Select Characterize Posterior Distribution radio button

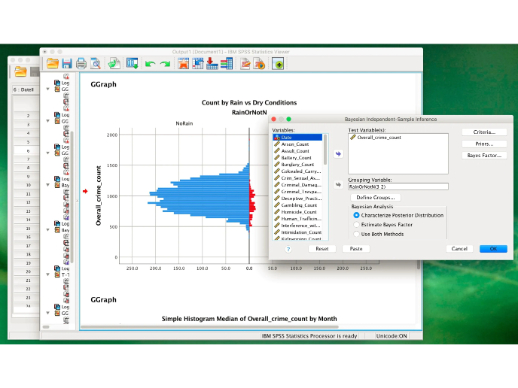(356, 215)
